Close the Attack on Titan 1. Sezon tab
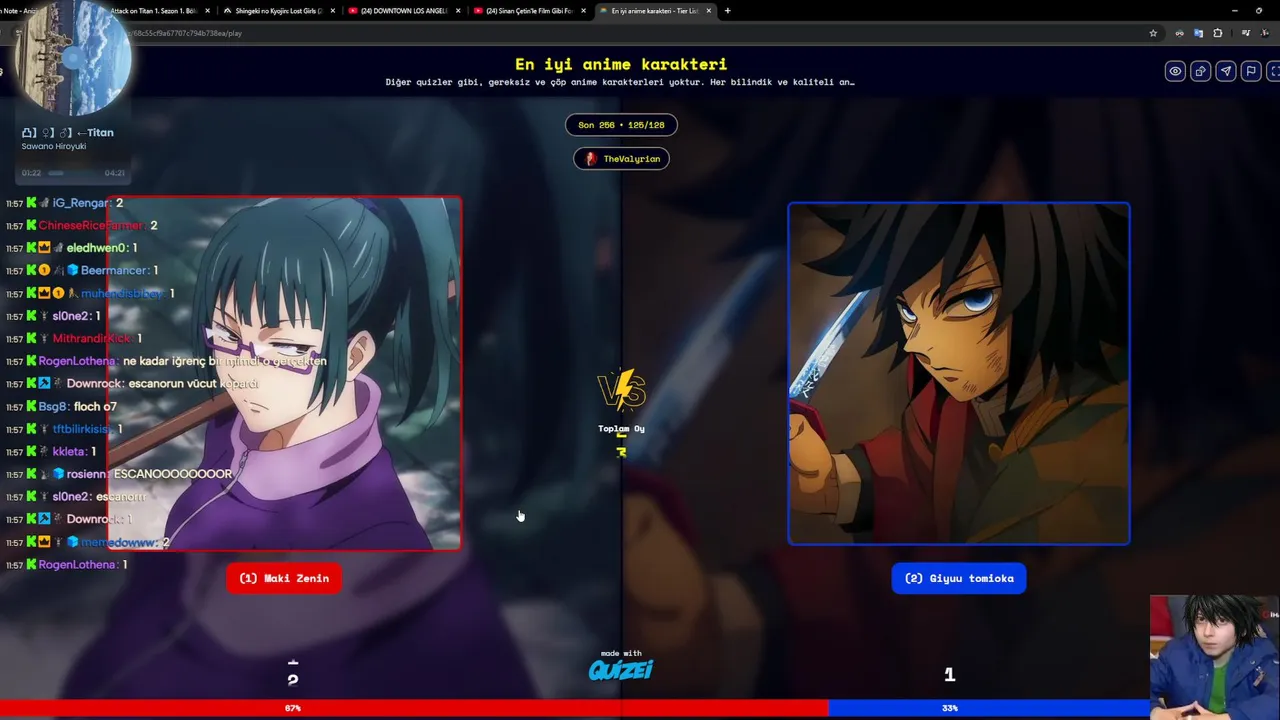 click(x=208, y=11)
